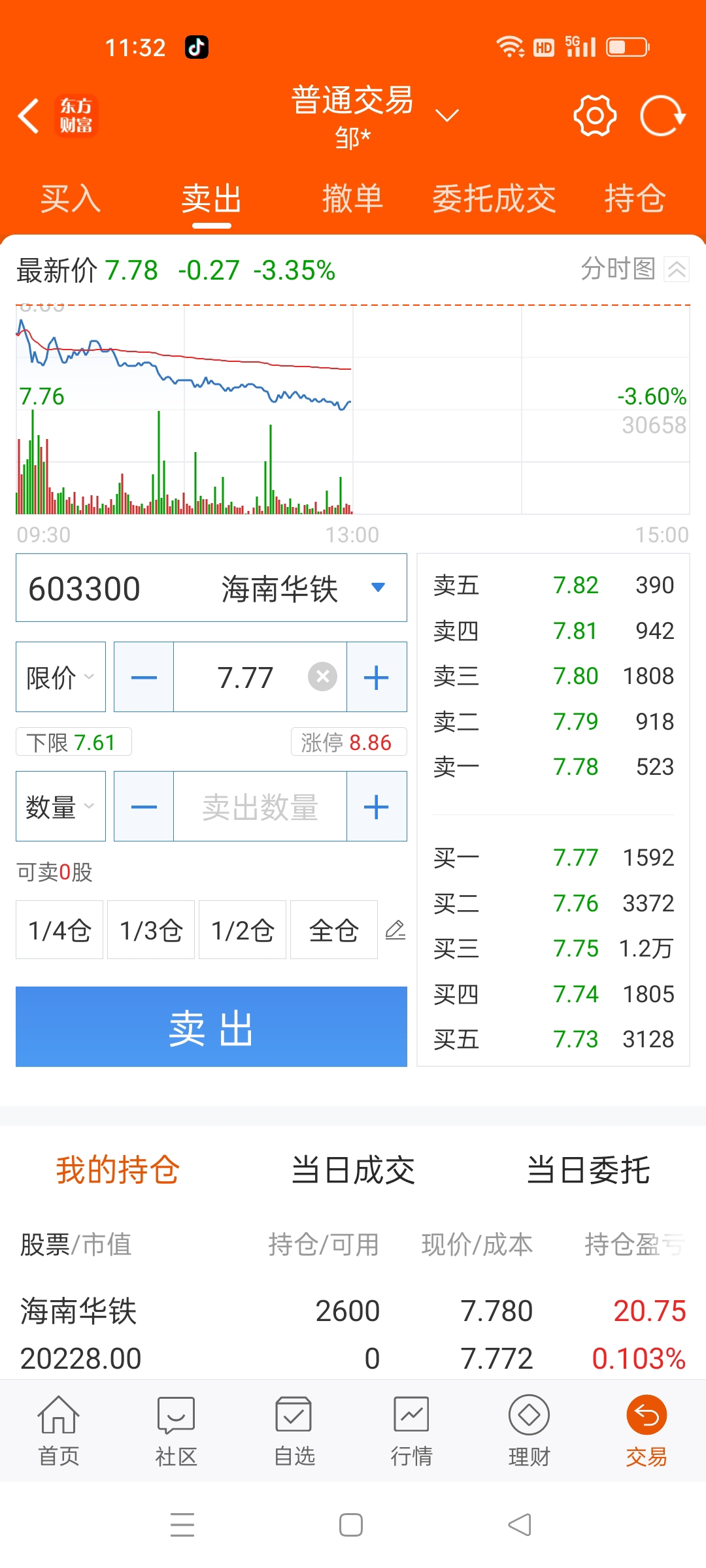706x1568 pixels.
Task: Increase sell quantity with plus button
Action: pyautogui.click(x=377, y=806)
